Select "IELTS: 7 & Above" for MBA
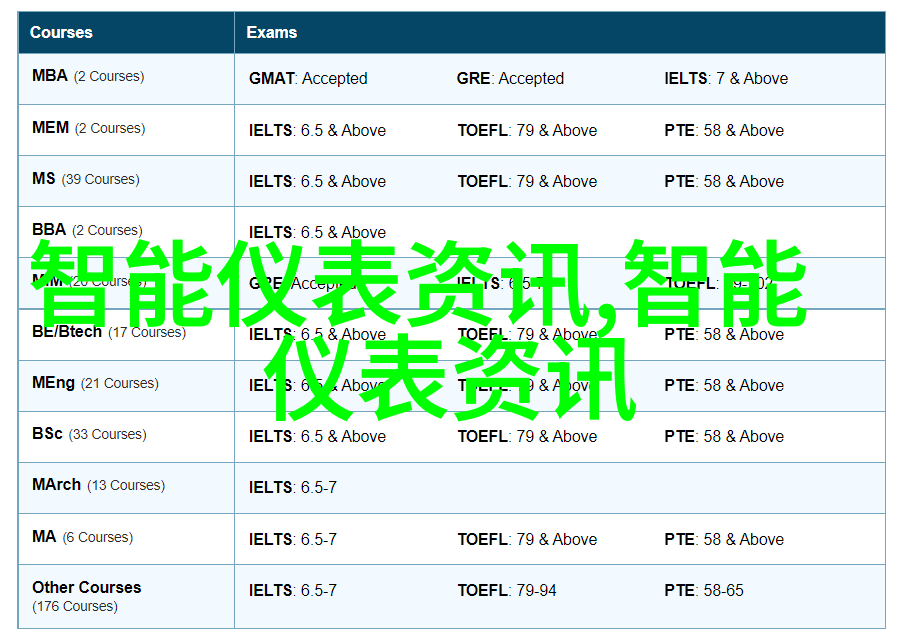Screen dimensions: 901x639 pyautogui.click(x=726, y=78)
